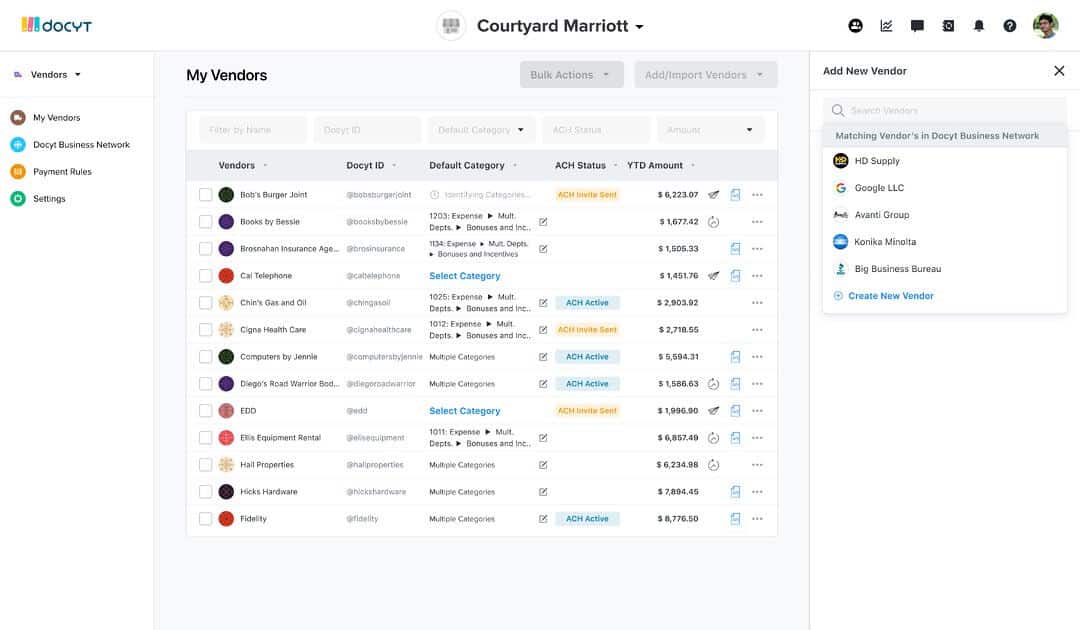Viewport: 1080px width, 630px height.
Task: Tick the Computers by Jennie checkbox
Action: (x=205, y=357)
